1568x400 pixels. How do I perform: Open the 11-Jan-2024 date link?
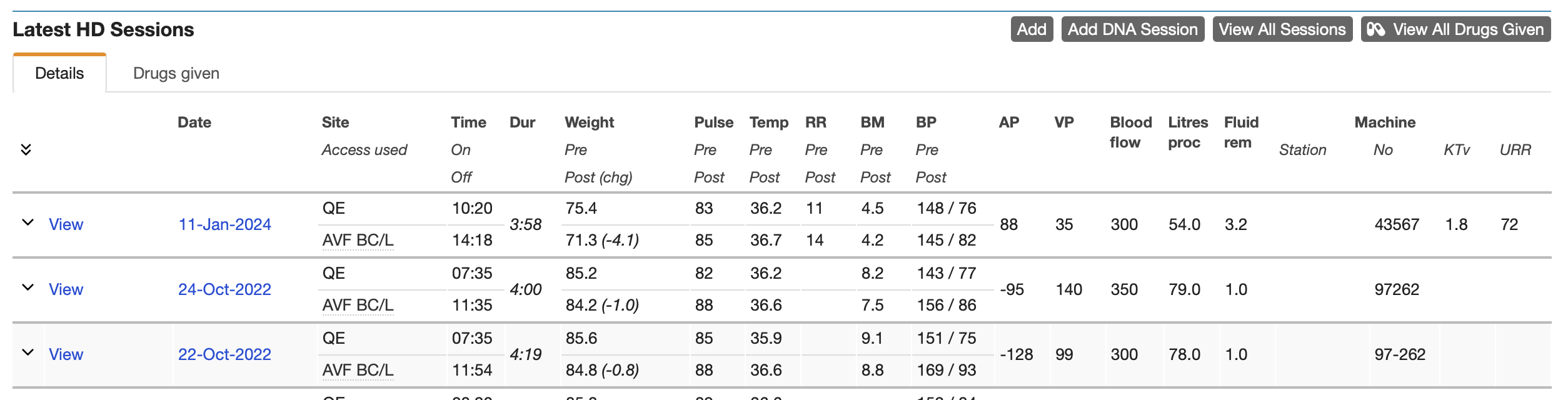coord(224,224)
